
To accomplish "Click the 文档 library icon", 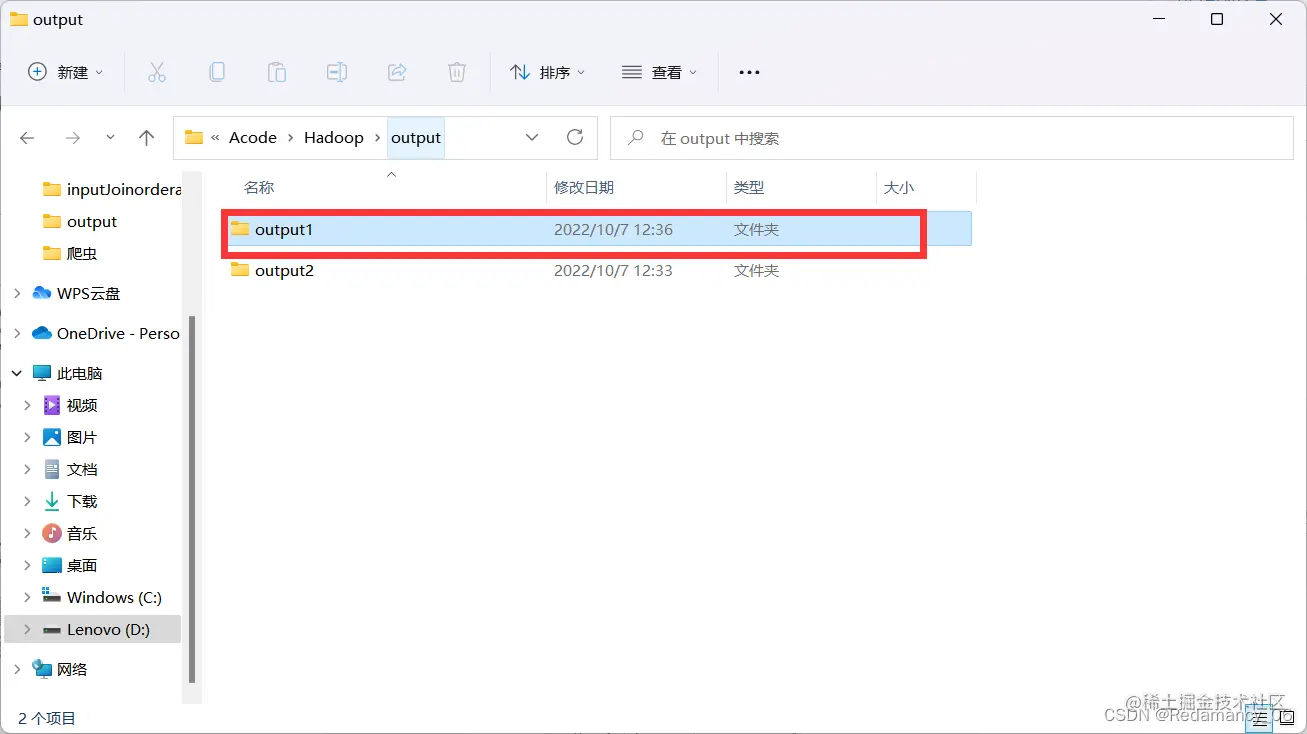I will click(52, 469).
